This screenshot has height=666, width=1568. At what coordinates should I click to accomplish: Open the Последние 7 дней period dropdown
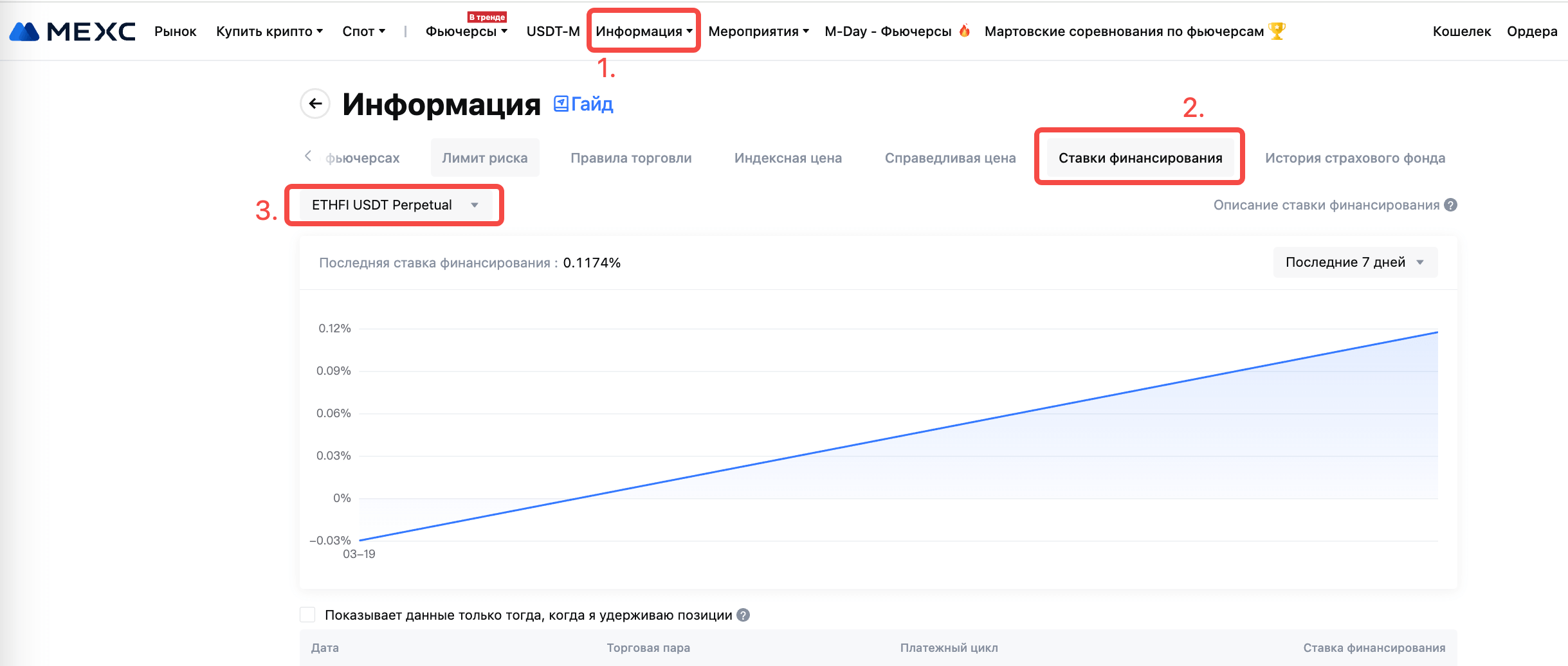[1354, 262]
